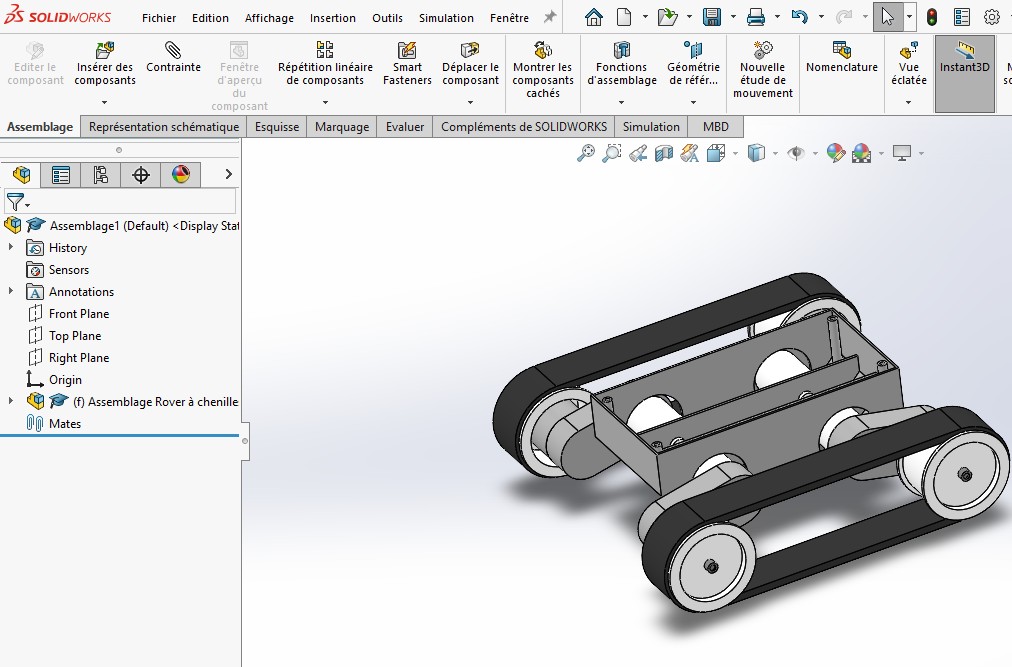The image size is (1012, 667).
Task: Click the Rebuild traffic light icon
Action: 932,17
